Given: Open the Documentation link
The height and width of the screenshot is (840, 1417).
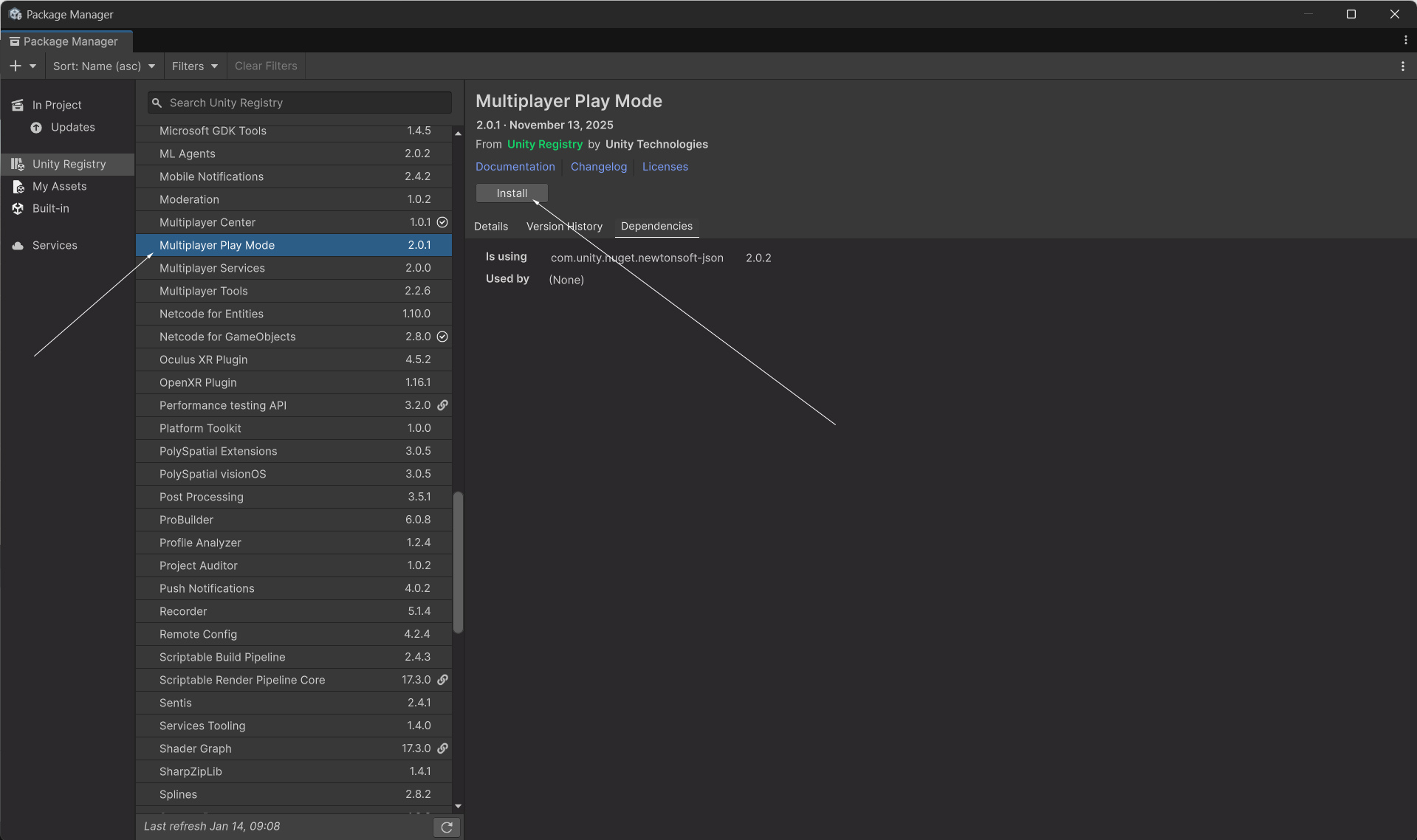Looking at the screenshot, I should coord(515,167).
